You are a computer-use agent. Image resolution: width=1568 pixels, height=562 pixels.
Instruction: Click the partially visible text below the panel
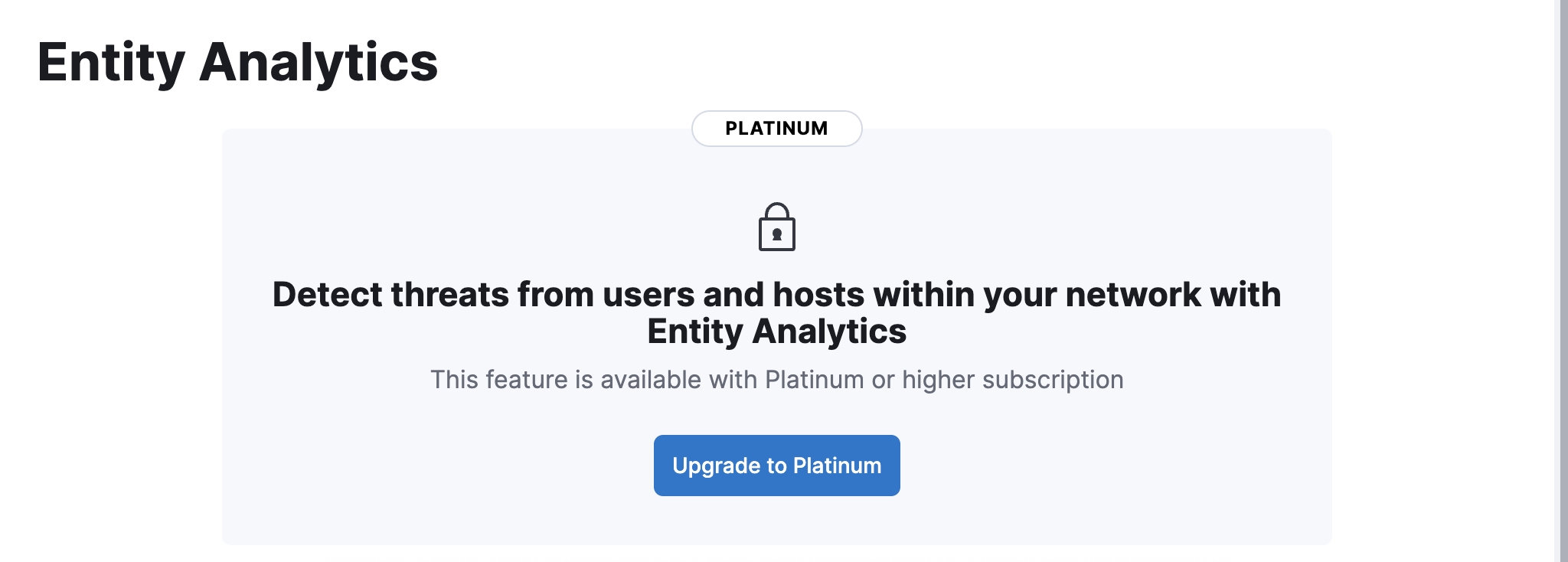point(776,560)
